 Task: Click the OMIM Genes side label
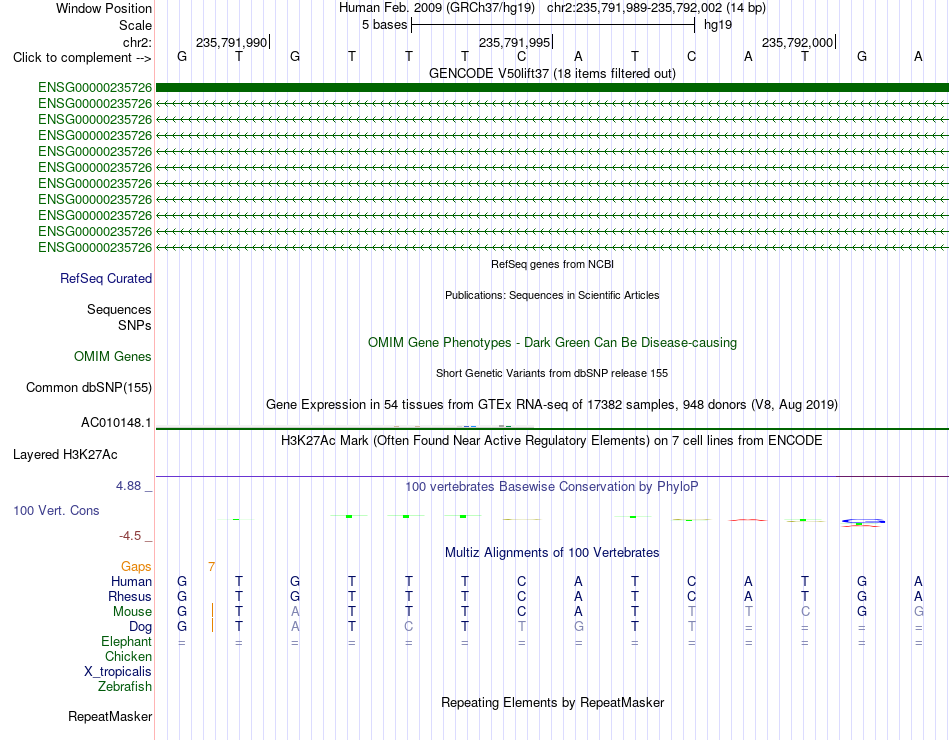point(113,356)
